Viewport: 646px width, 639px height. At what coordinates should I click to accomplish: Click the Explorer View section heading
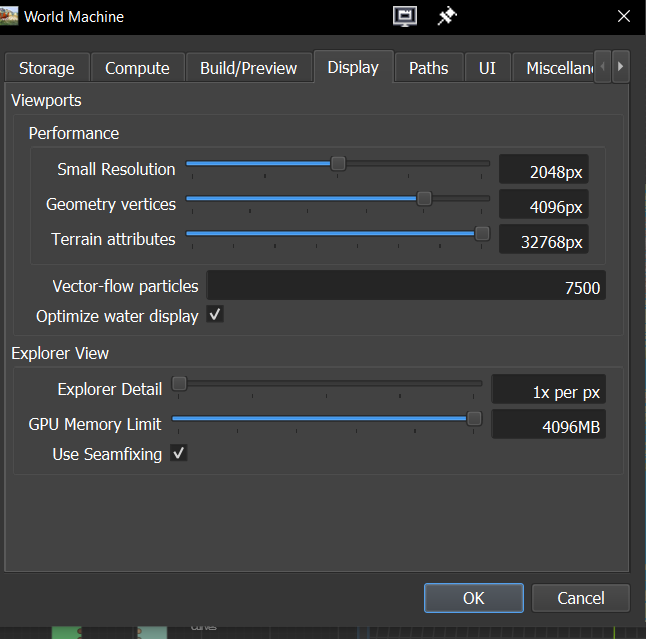(60, 353)
